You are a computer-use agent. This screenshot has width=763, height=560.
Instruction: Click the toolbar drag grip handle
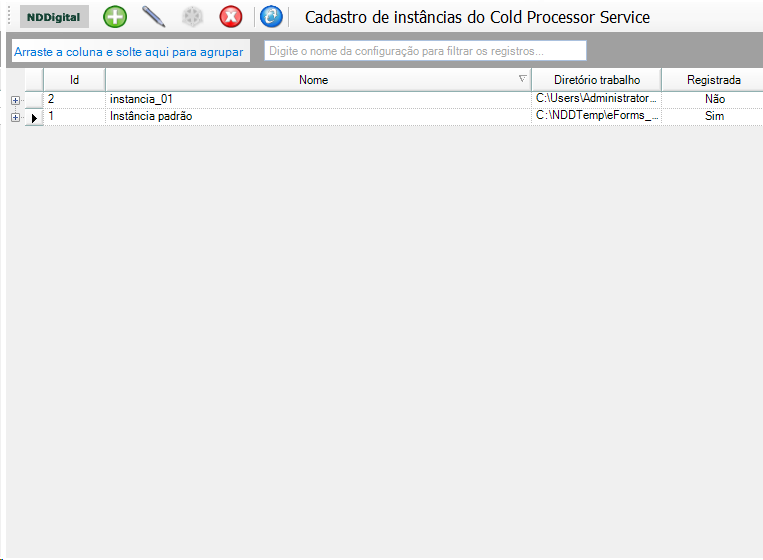tap(9, 16)
